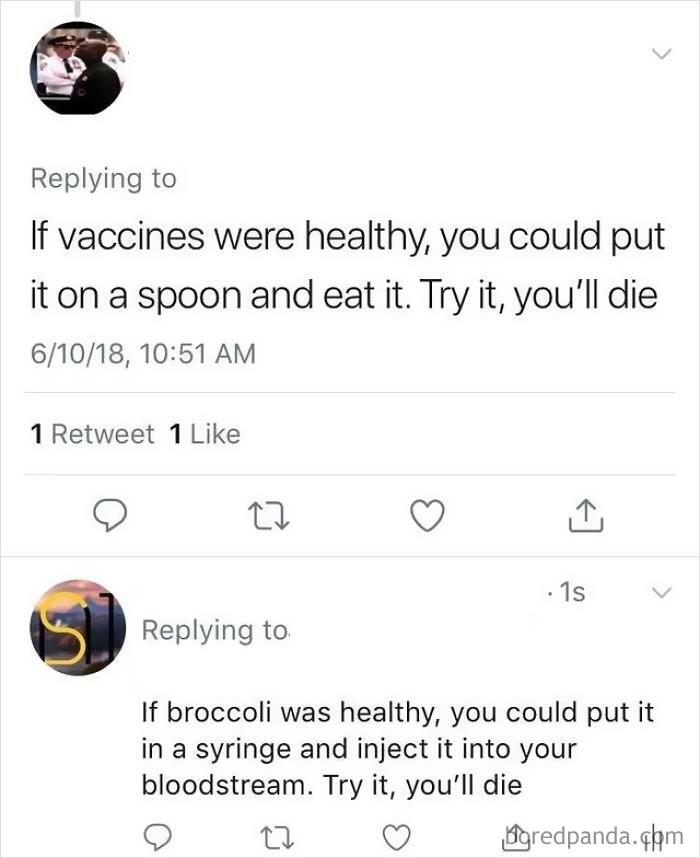Open the top tweet author's profile picture
The width and height of the screenshot is (700, 858).
point(77,69)
